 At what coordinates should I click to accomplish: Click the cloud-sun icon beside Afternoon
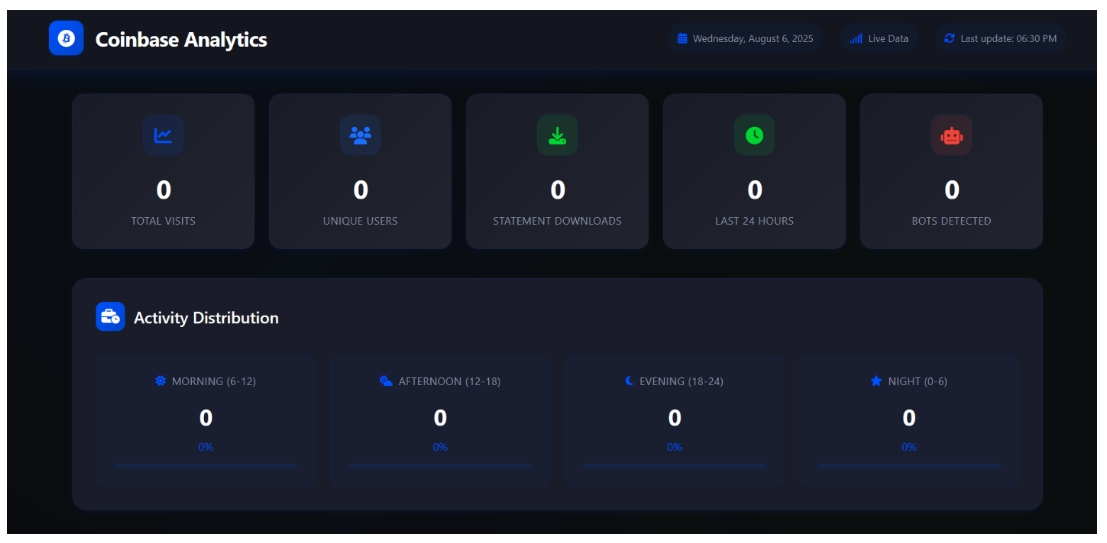(x=386, y=381)
